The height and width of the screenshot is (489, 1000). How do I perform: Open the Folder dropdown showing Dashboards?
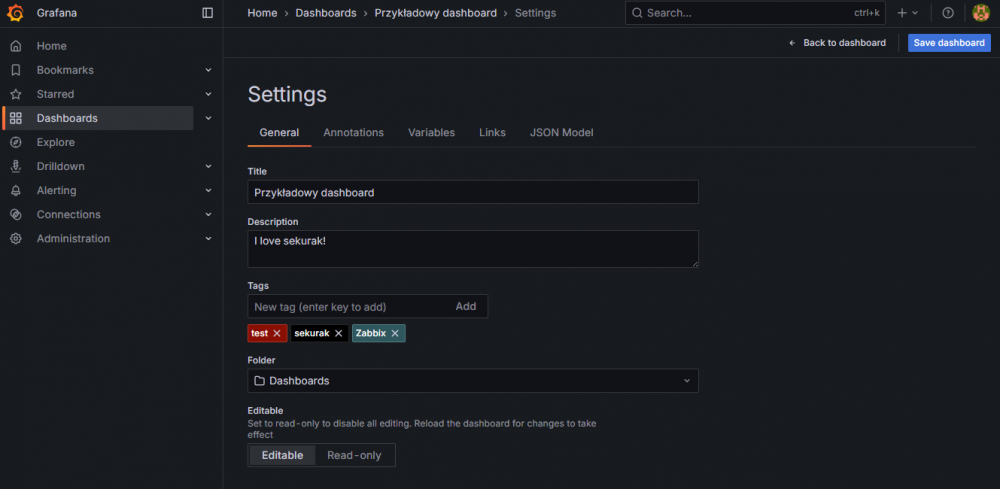point(472,381)
